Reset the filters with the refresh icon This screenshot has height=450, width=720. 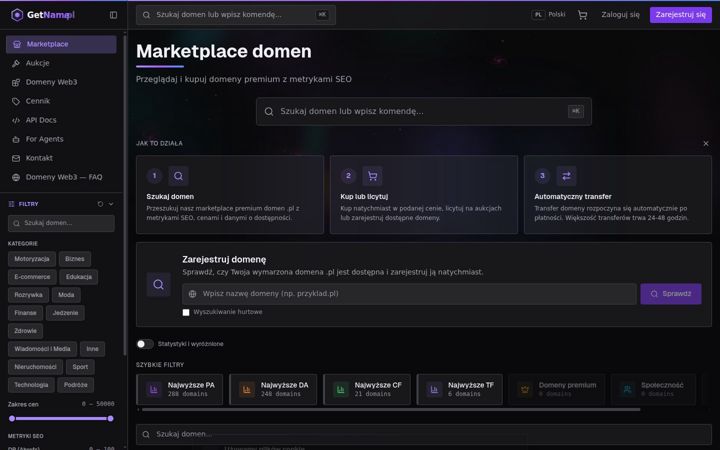point(100,204)
